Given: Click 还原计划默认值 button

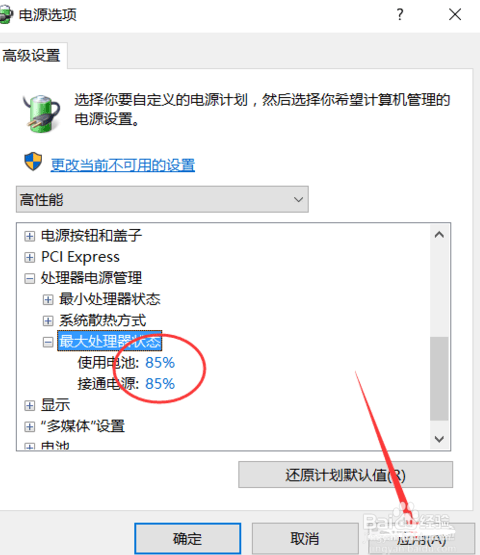Looking at the screenshot, I should point(345,475).
